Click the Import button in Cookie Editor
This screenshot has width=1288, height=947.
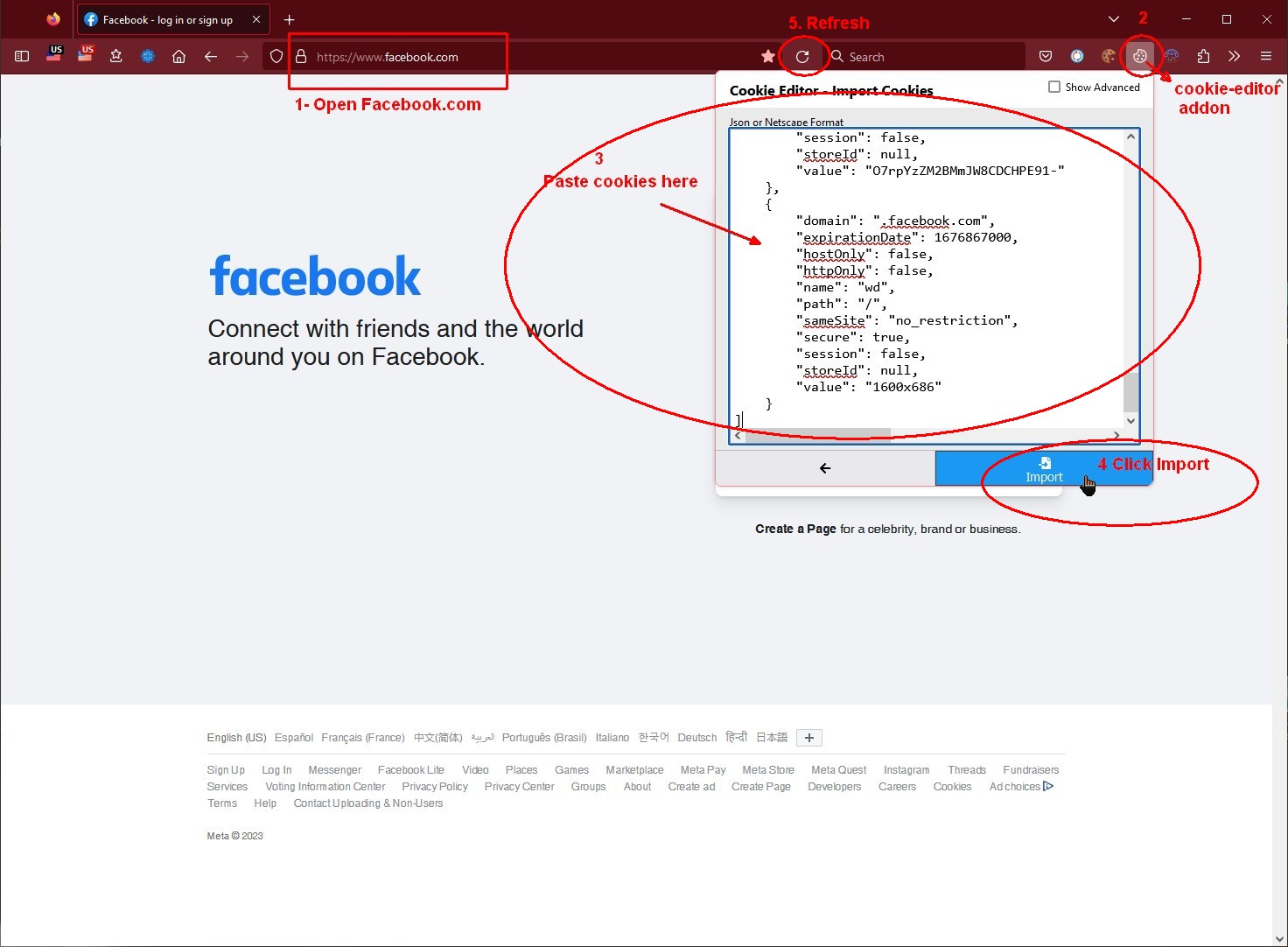1043,469
